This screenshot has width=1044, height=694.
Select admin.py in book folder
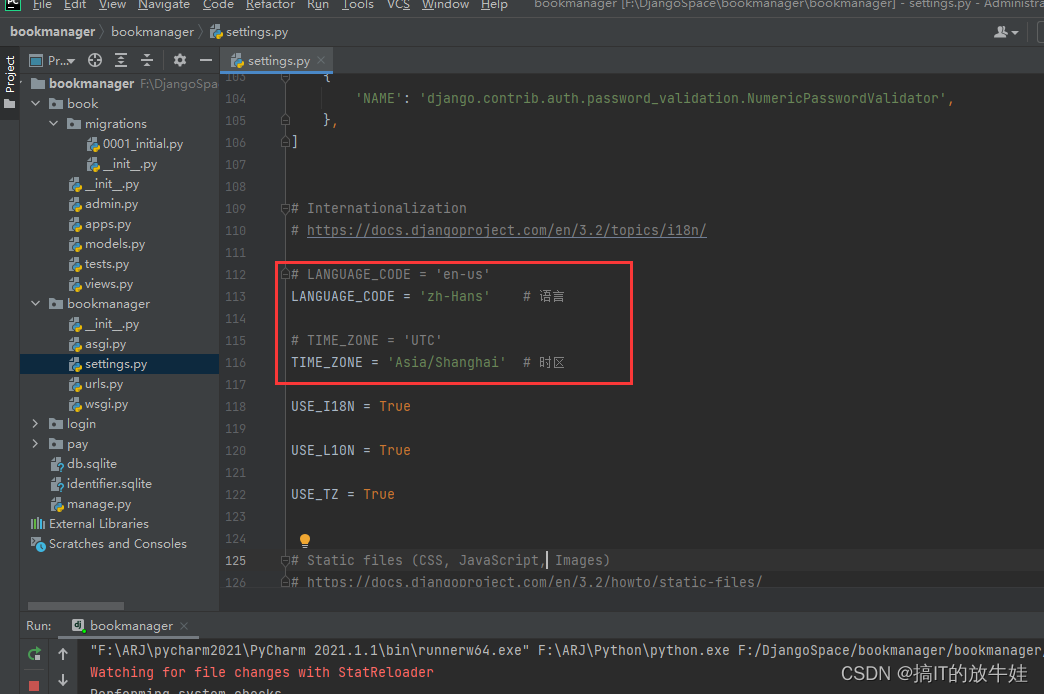103,204
